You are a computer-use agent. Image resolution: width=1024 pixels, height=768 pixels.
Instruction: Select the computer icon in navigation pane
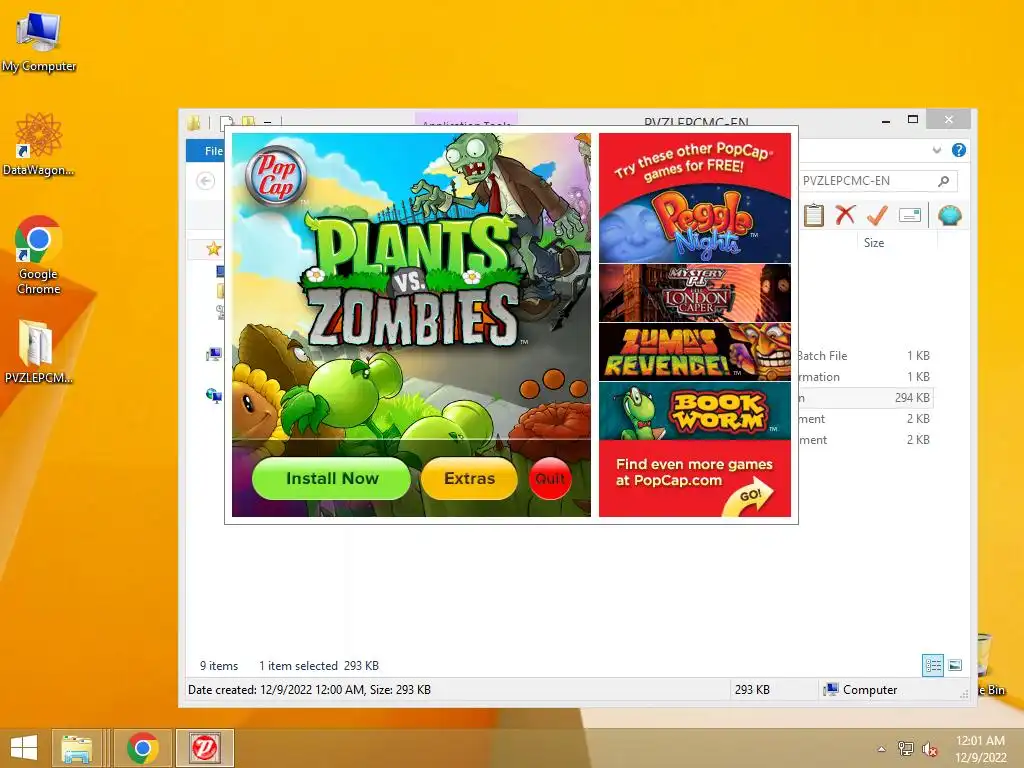214,355
